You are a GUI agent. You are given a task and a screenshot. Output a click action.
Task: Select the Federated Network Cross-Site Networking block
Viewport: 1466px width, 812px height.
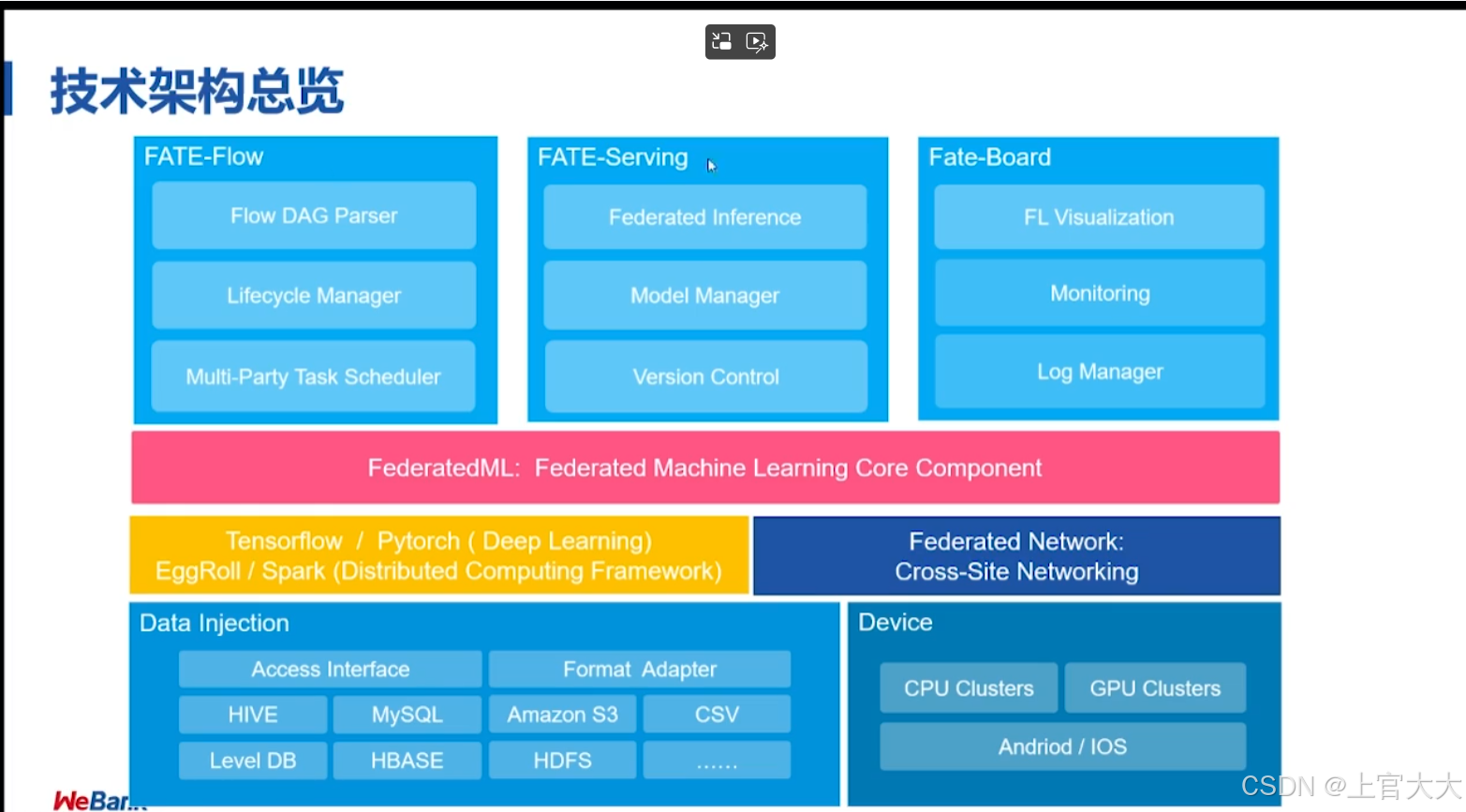click(x=1016, y=555)
